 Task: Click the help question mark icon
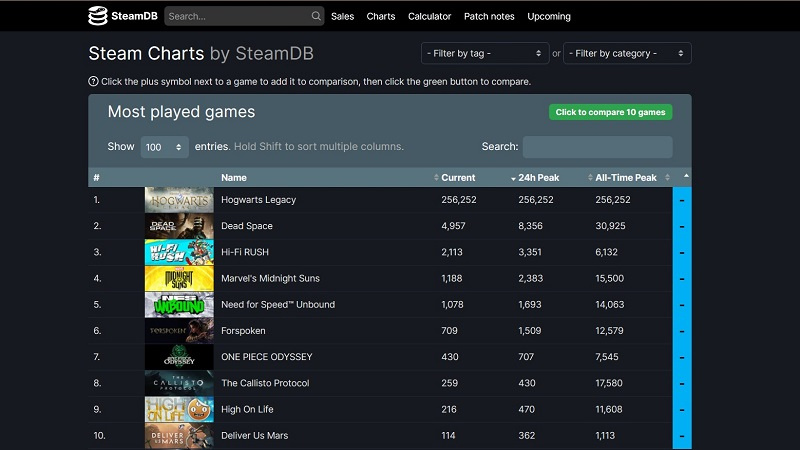(93, 81)
